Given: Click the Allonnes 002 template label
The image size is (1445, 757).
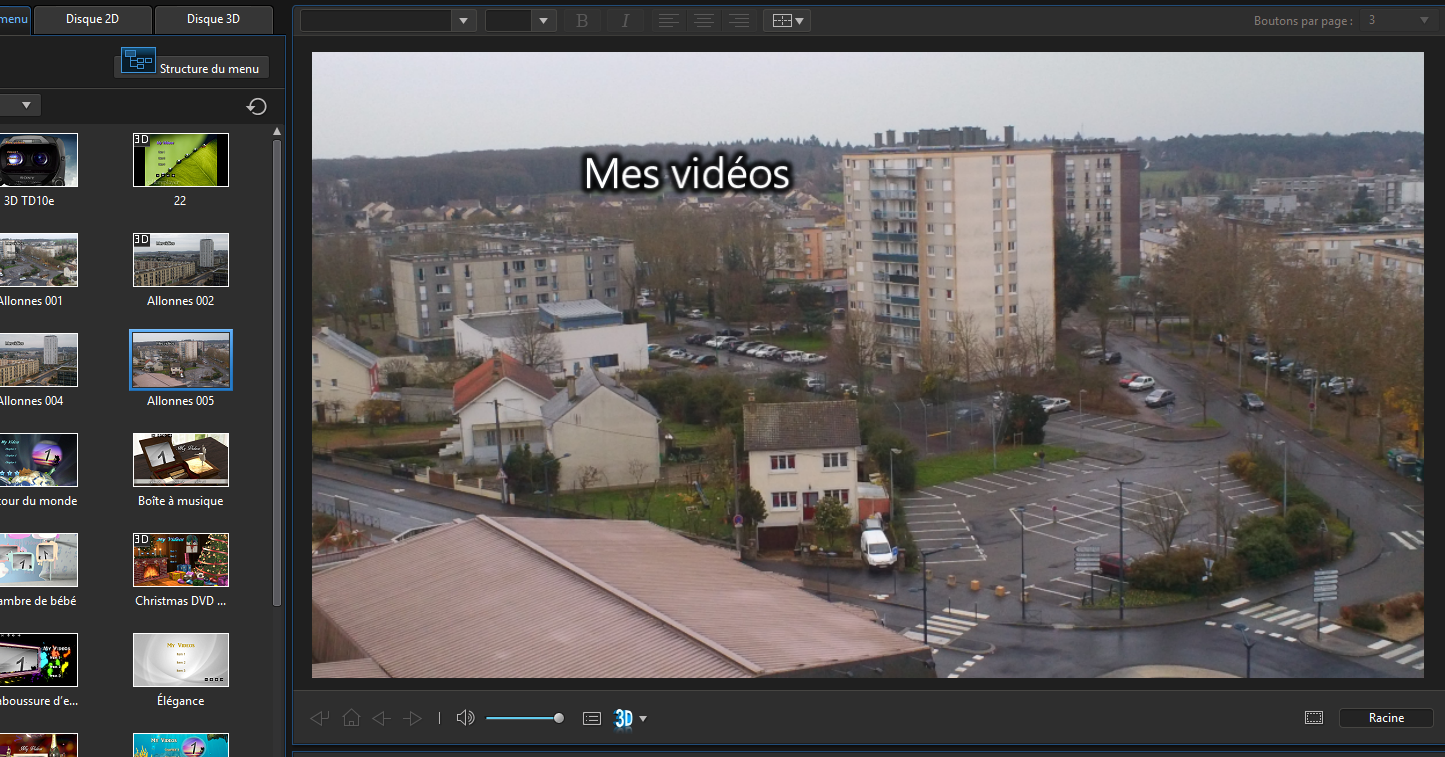Looking at the screenshot, I should pyautogui.click(x=181, y=301).
